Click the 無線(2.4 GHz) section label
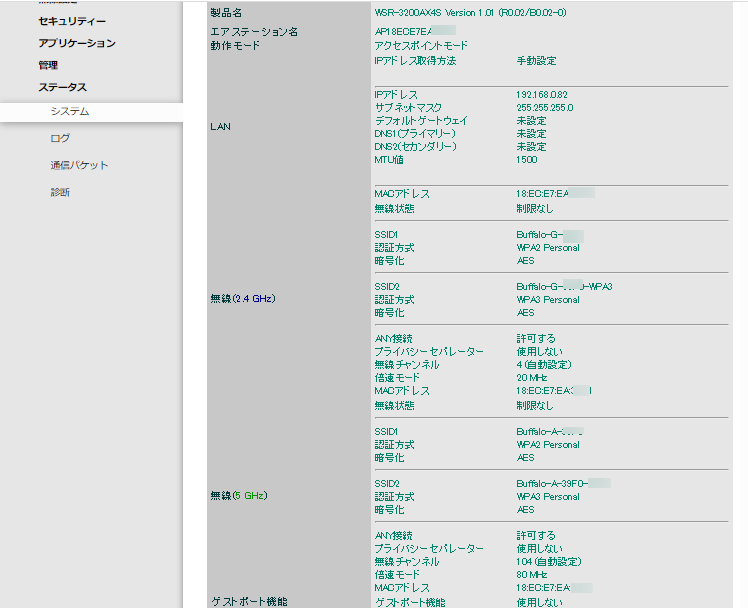Image resolution: width=748 pixels, height=608 pixels. click(243, 299)
